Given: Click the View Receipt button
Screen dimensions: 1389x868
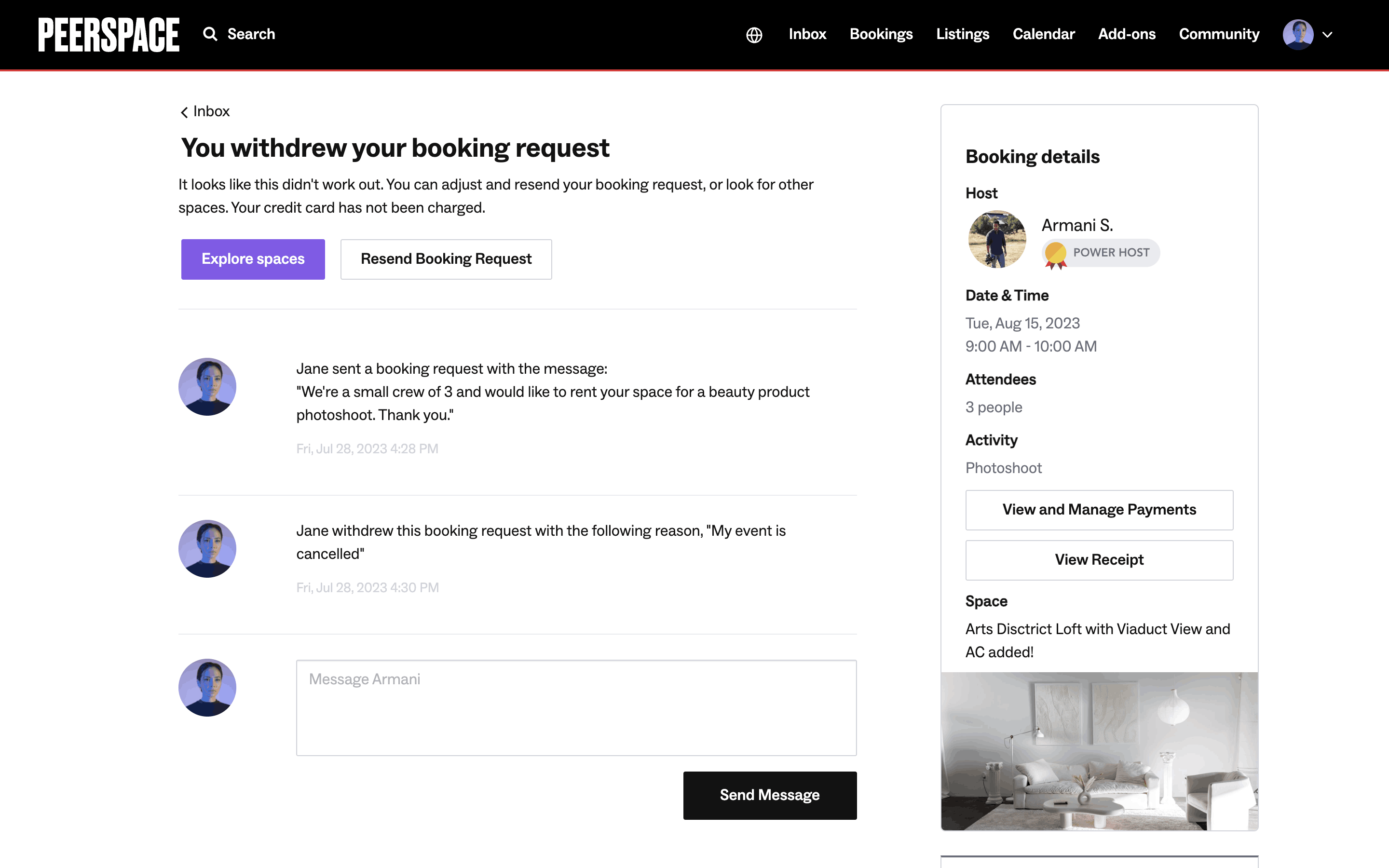Looking at the screenshot, I should (1099, 560).
